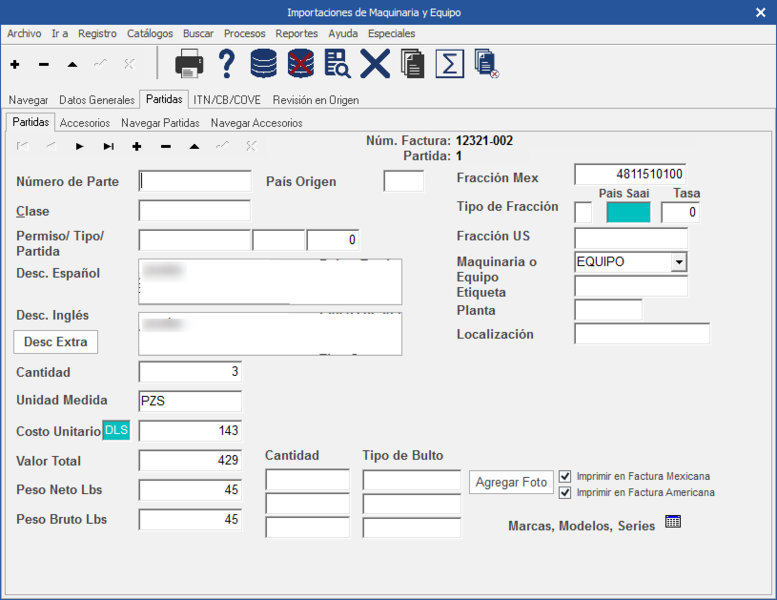Open the Especiales menu

(391, 33)
